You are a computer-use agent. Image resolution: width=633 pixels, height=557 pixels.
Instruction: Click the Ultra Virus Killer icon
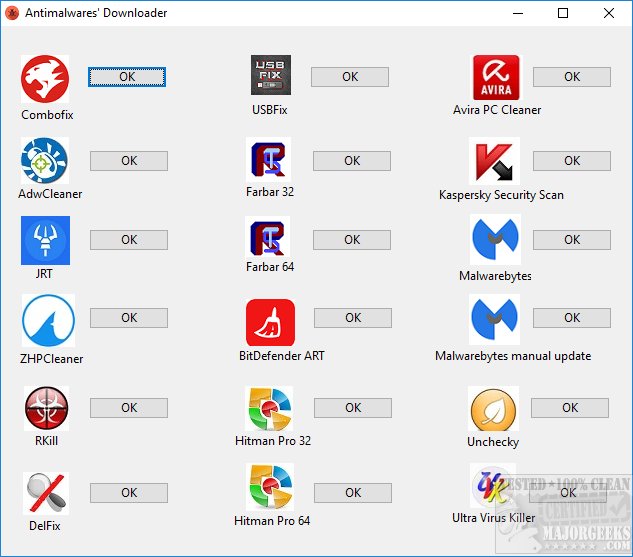(x=493, y=486)
